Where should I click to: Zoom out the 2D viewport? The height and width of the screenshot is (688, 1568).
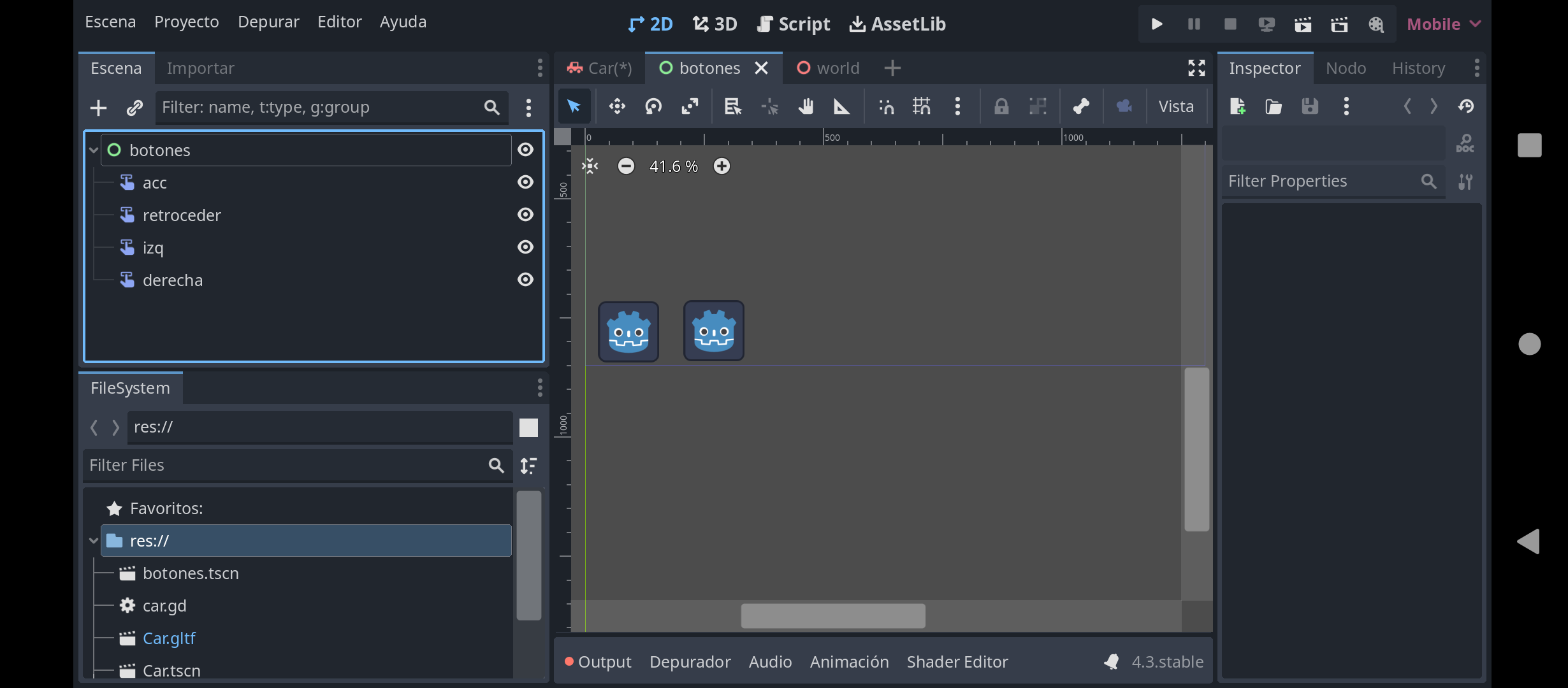tap(626, 166)
